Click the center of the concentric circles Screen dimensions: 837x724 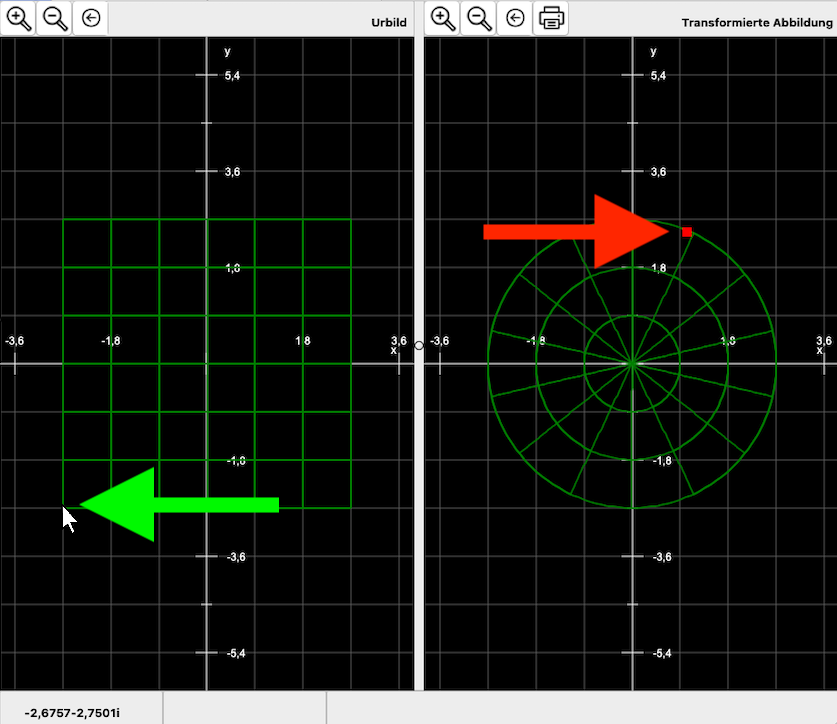pos(632,364)
